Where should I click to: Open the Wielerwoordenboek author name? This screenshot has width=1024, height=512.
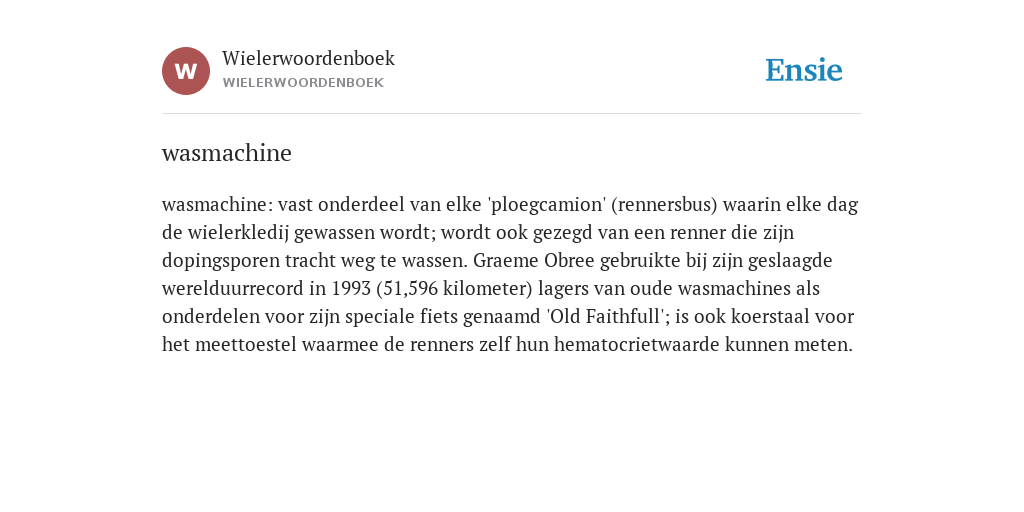(308, 58)
